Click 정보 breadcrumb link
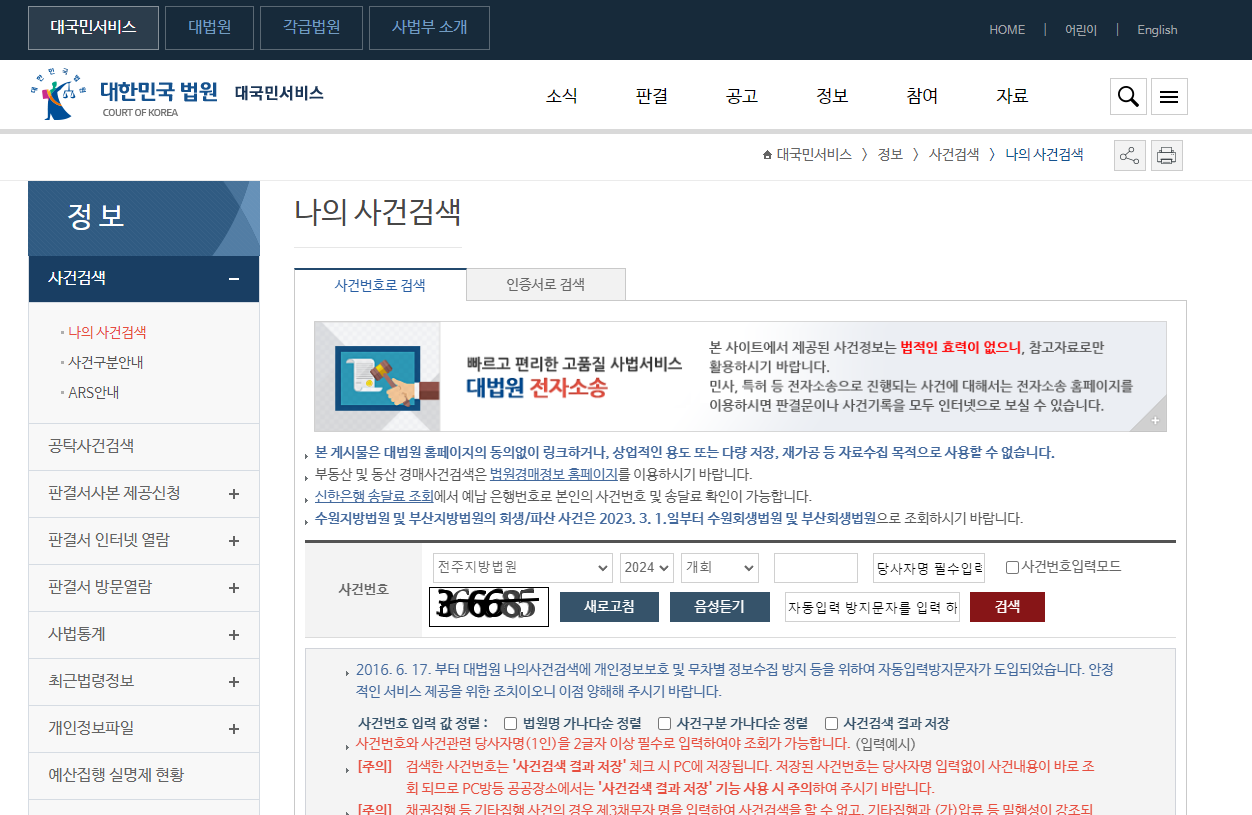The image size is (1252, 815). pos(890,155)
